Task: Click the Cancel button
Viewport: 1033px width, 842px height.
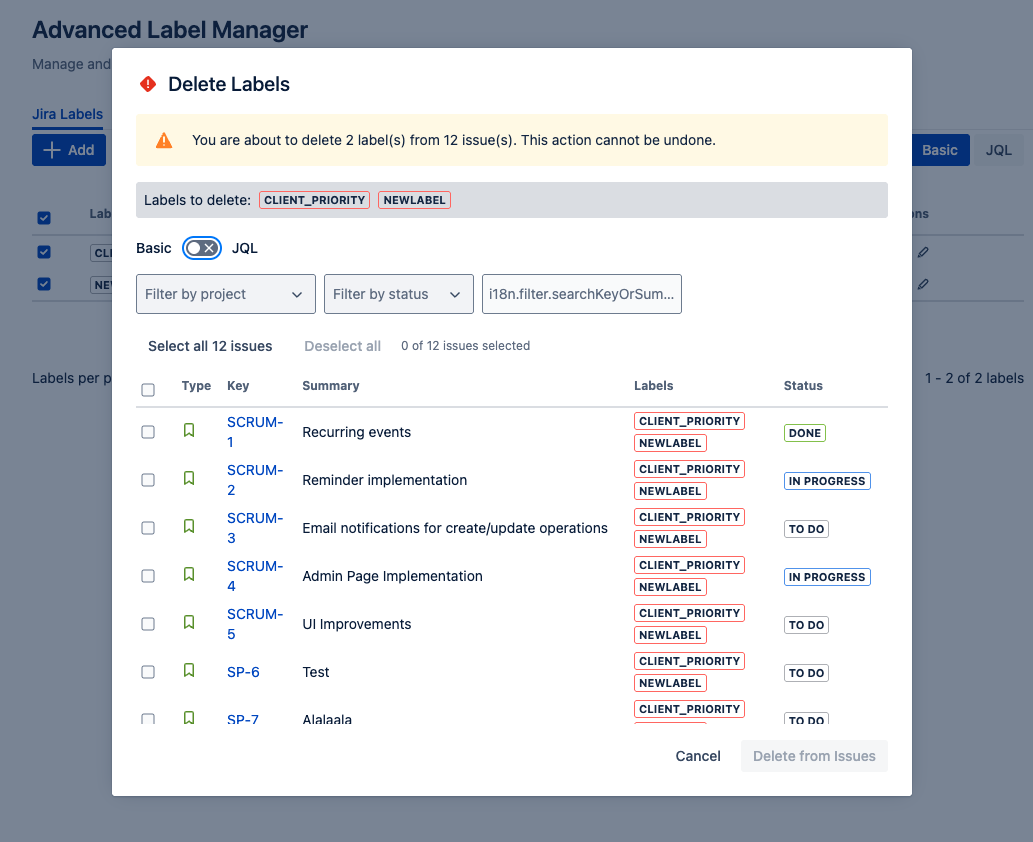Action: coord(697,756)
